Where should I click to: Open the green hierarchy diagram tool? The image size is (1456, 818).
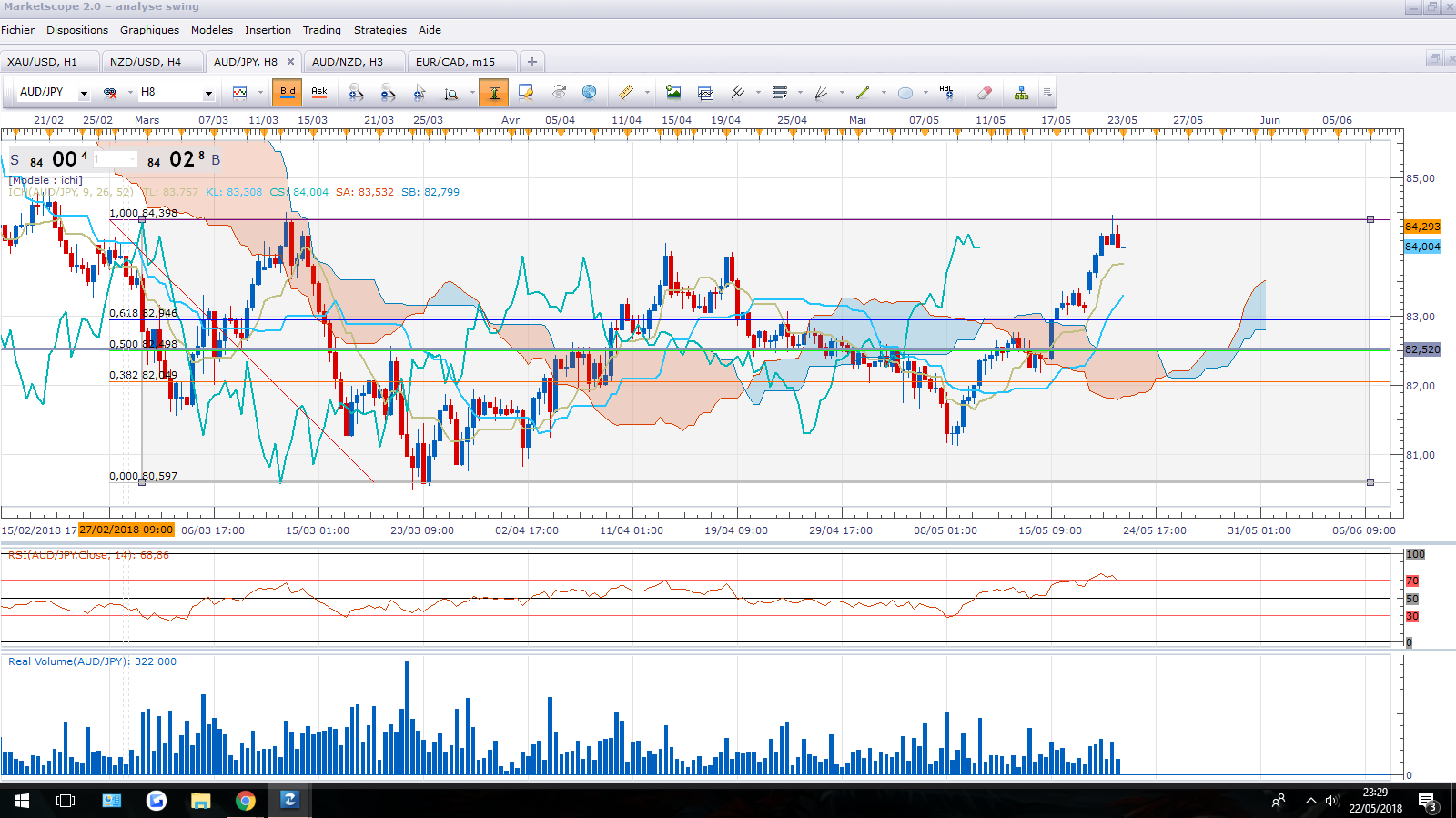pyautogui.click(x=1022, y=93)
